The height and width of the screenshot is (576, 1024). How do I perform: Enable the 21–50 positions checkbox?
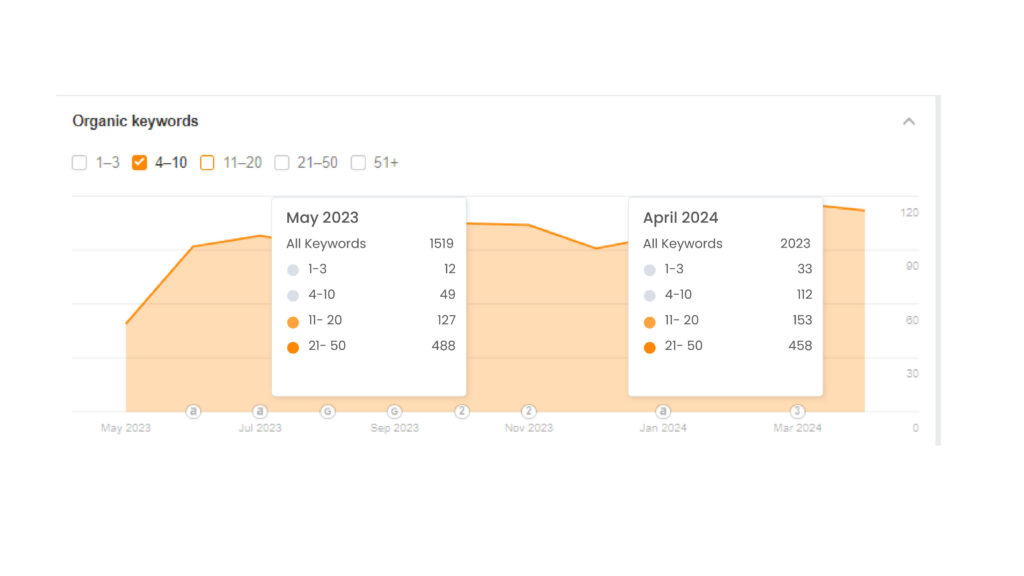[281, 163]
